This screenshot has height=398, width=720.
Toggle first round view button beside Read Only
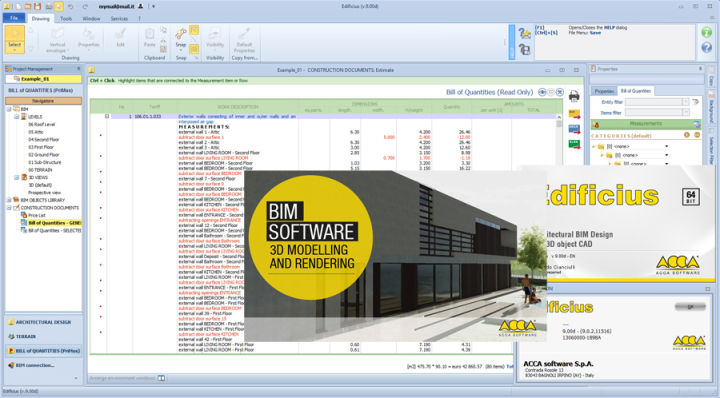point(542,92)
